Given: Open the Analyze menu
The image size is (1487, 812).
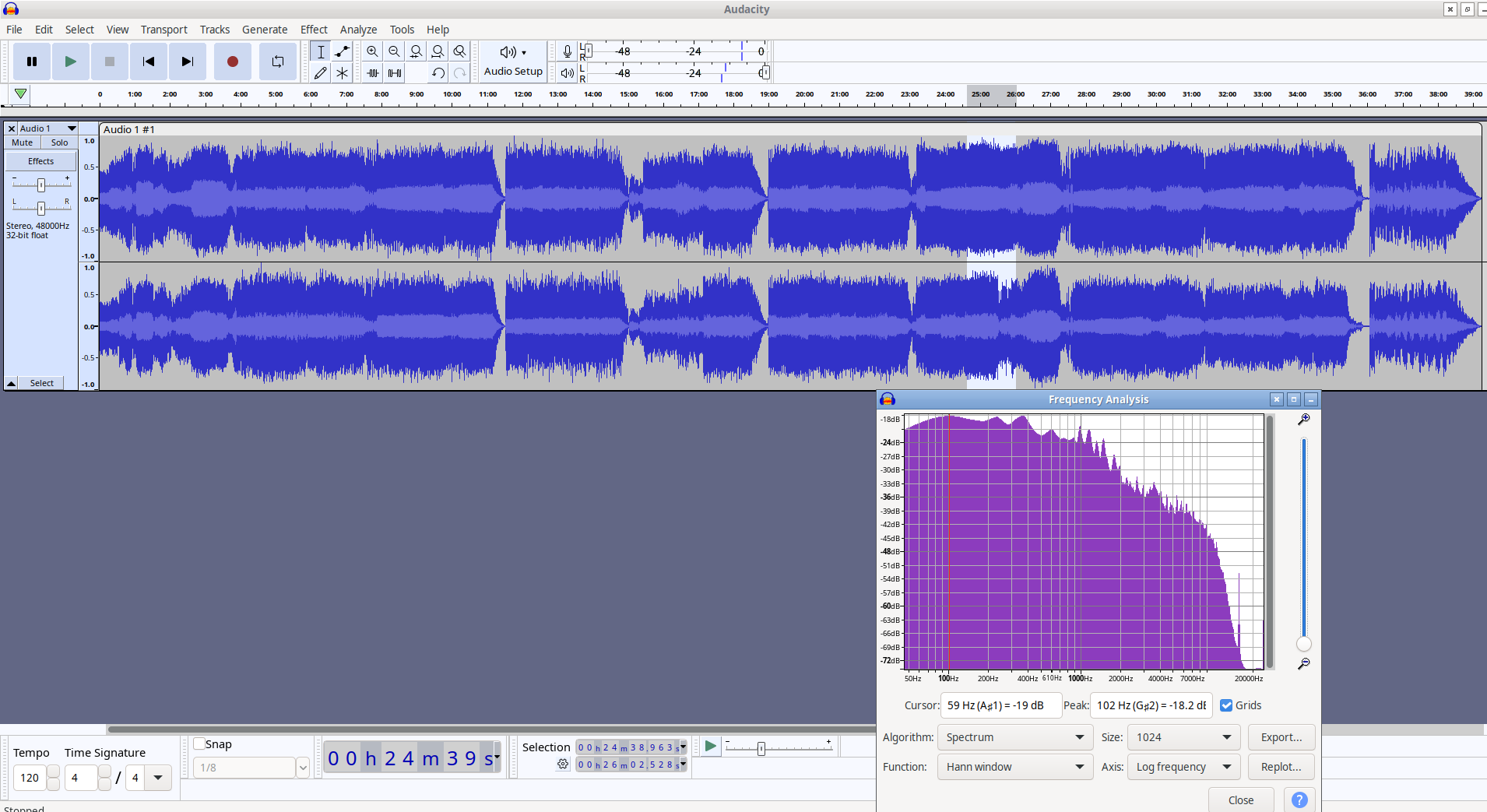Looking at the screenshot, I should coord(358,30).
